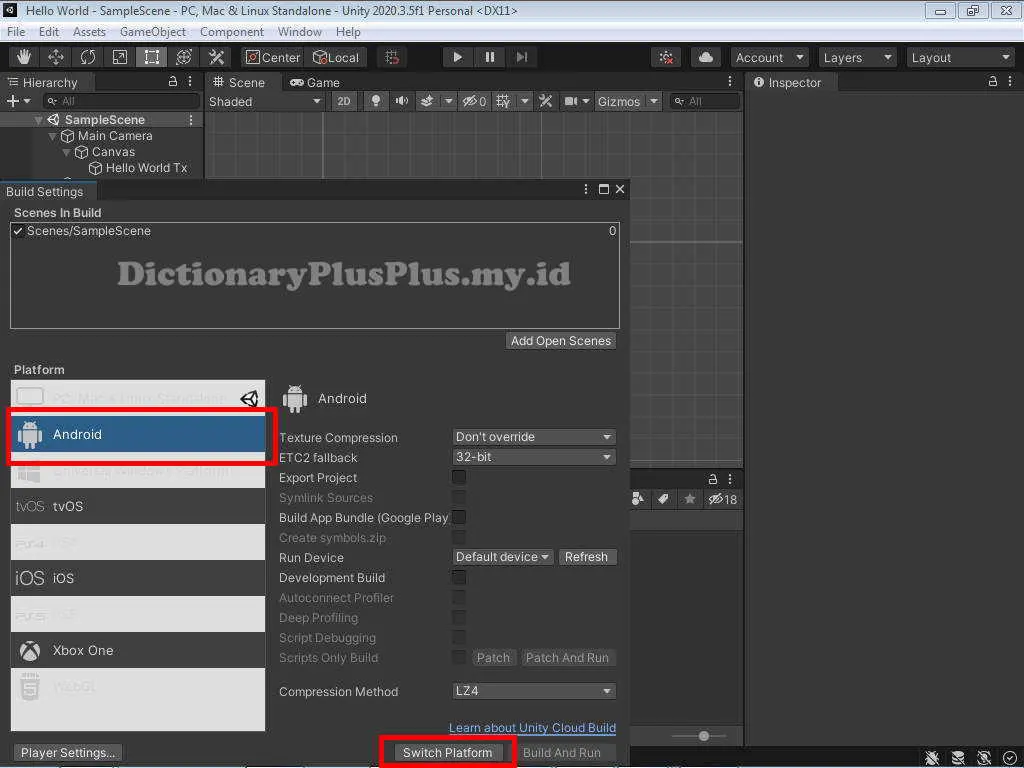The height and width of the screenshot is (768, 1024).
Task: Open custom editor tools
Action: pyautogui.click(x=216, y=57)
